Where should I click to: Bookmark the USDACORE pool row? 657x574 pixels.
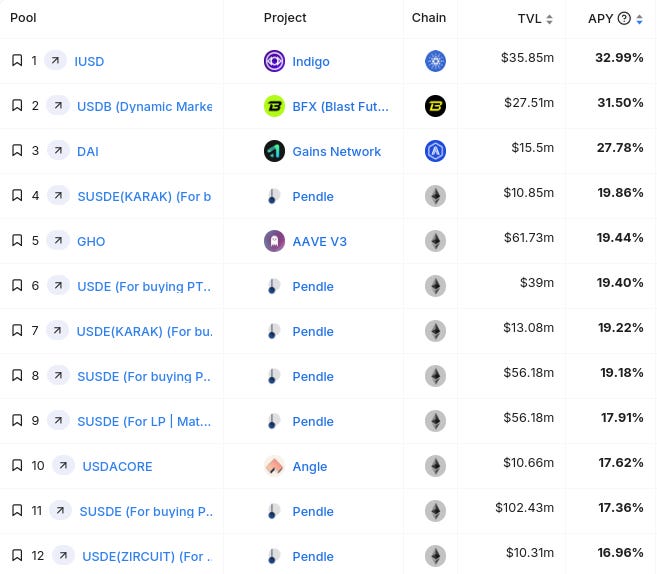pyautogui.click(x=17, y=465)
